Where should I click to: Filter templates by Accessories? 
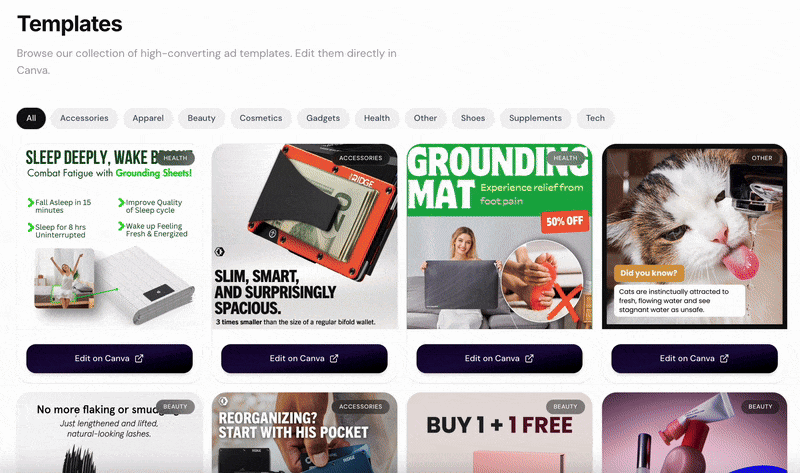tap(84, 118)
